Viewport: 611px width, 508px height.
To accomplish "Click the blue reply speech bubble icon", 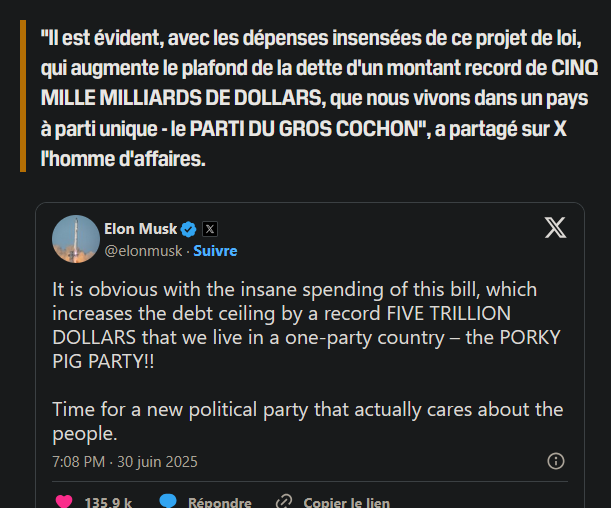I will click(x=168, y=501).
